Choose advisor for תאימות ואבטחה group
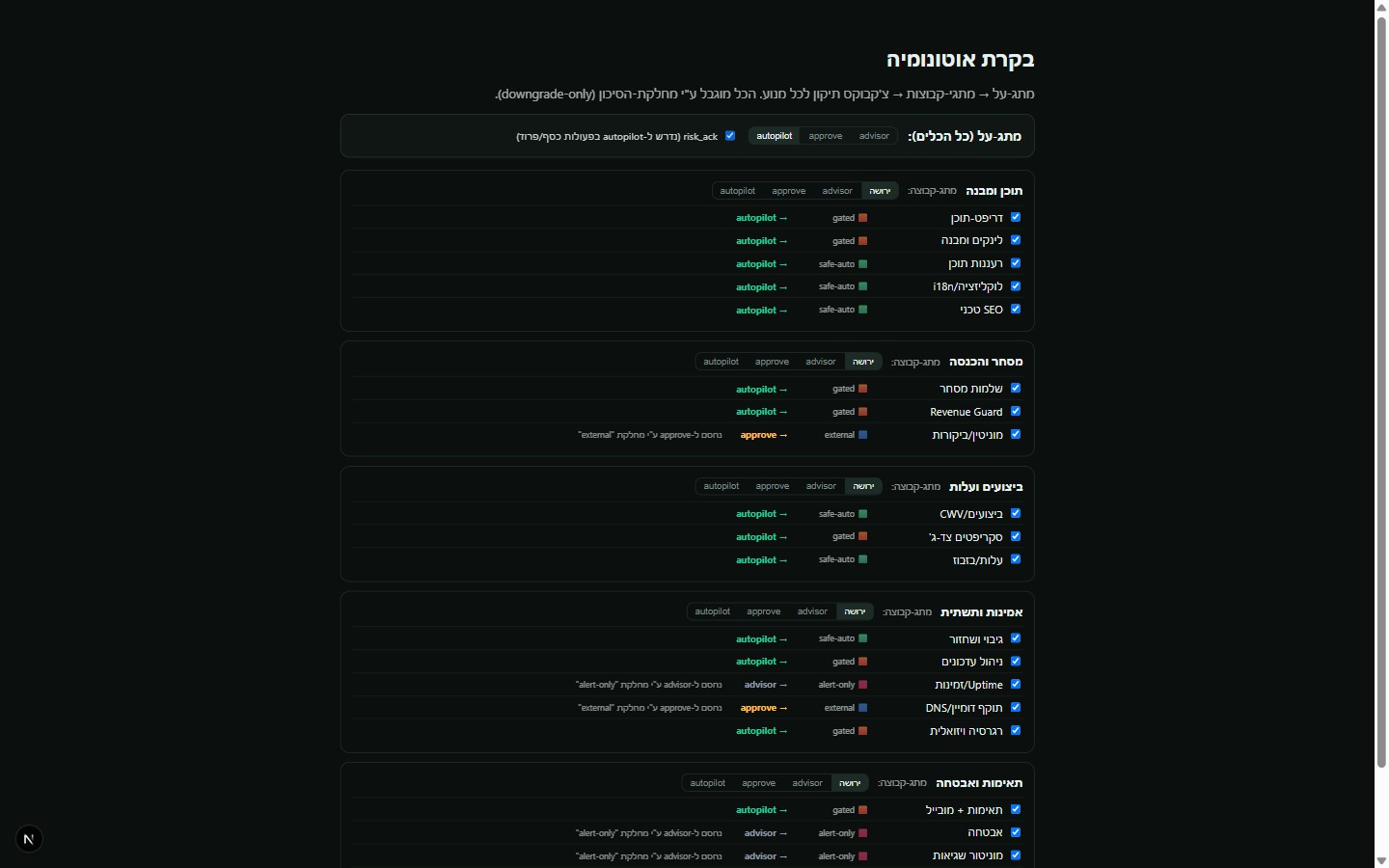 807,783
